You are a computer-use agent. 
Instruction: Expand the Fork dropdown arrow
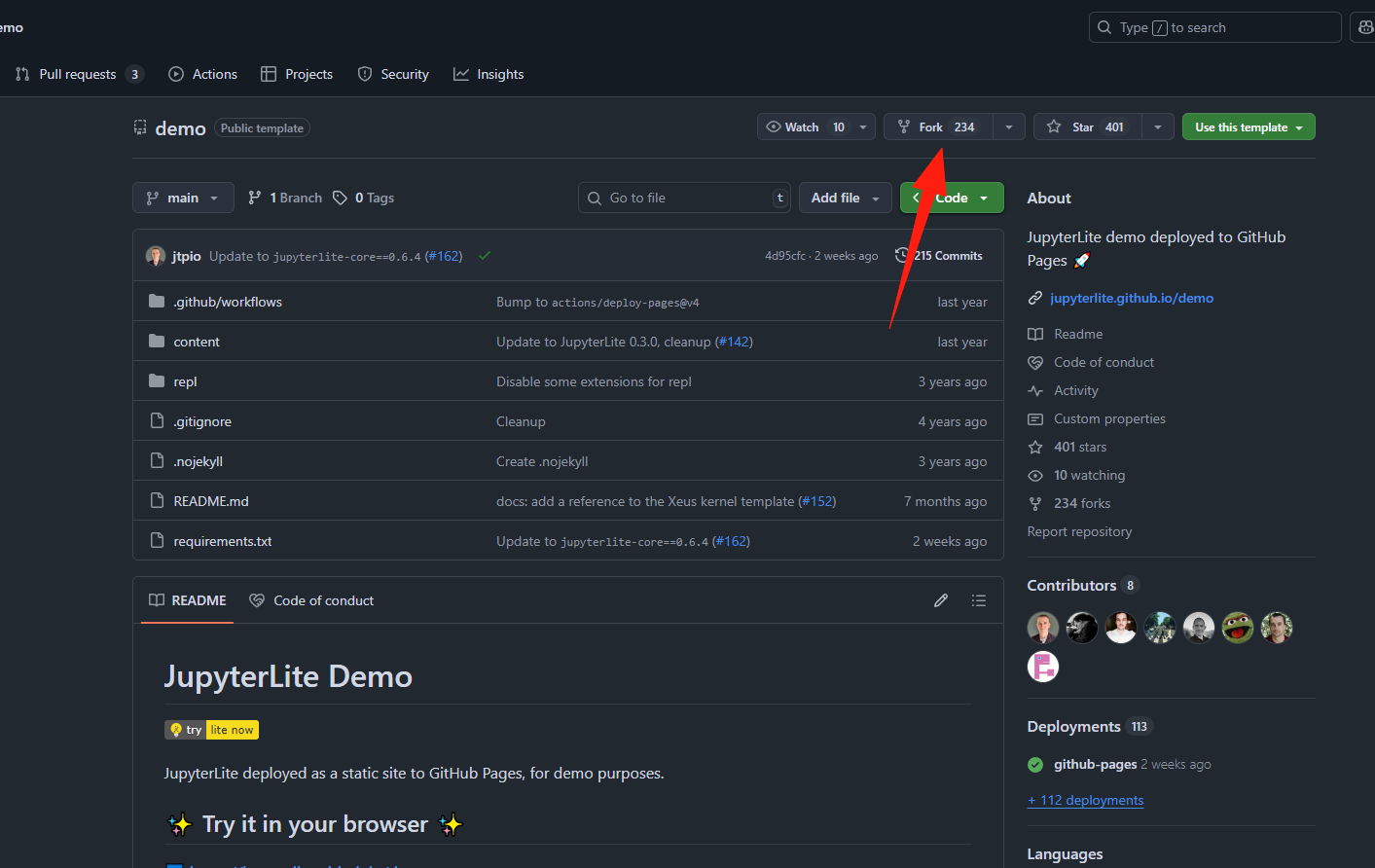pos(1009,127)
